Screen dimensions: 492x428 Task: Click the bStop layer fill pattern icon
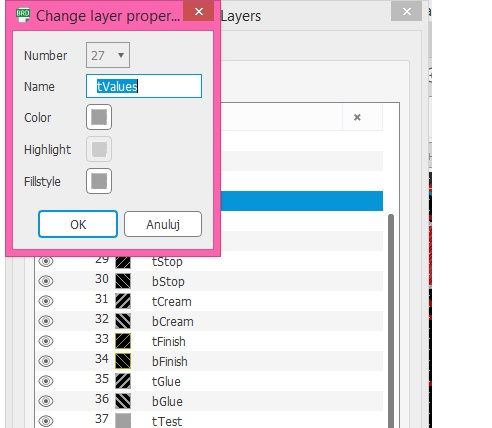tap(123, 281)
